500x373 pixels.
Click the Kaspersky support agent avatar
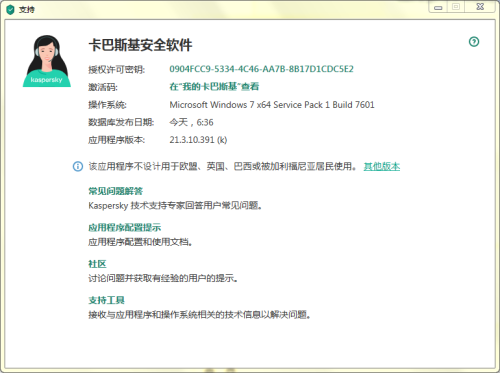click(47, 61)
